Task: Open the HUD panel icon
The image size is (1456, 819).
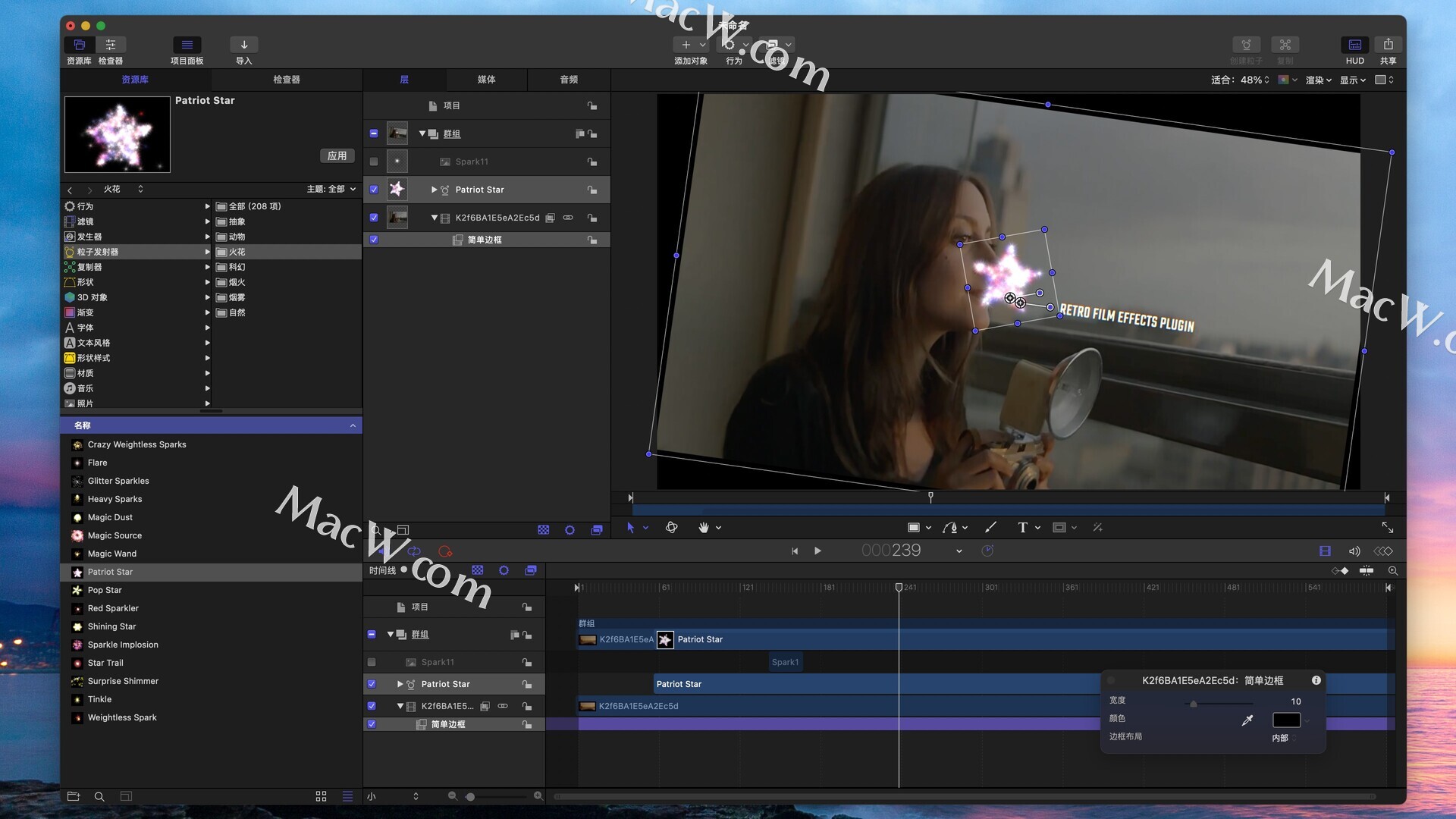Action: coord(1354,45)
